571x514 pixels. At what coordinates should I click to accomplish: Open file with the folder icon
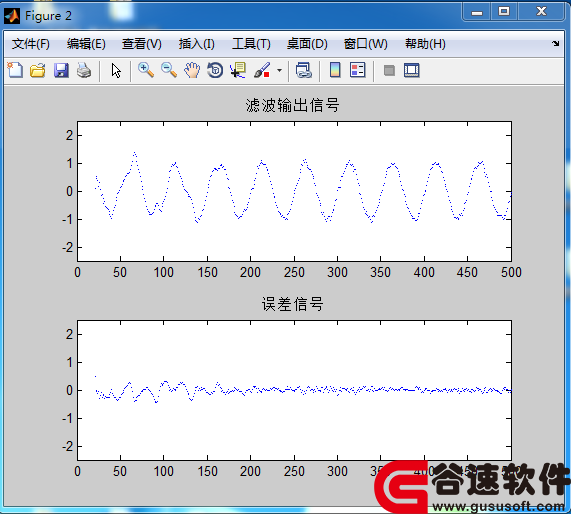[x=38, y=70]
